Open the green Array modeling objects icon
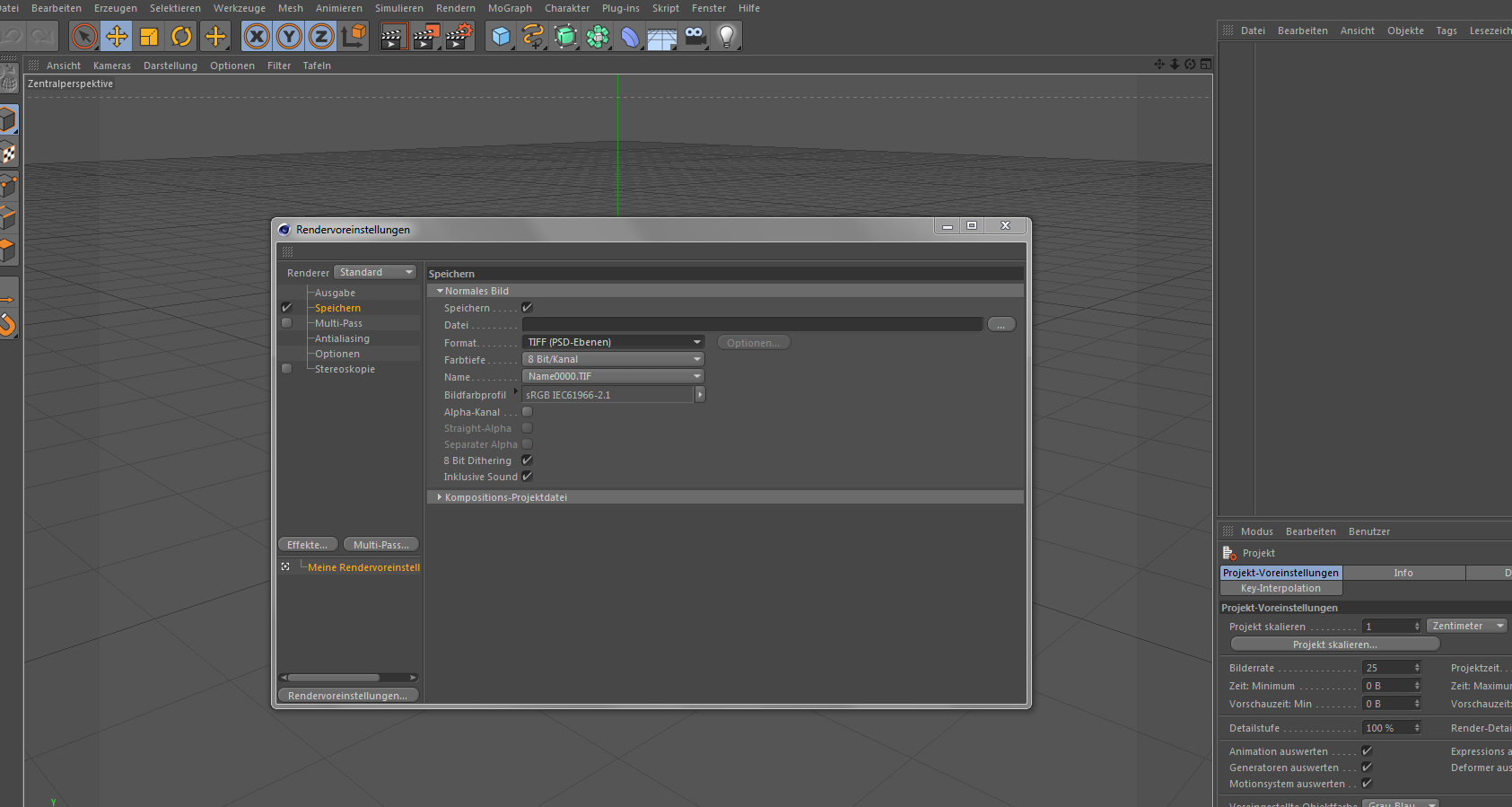 click(598, 37)
